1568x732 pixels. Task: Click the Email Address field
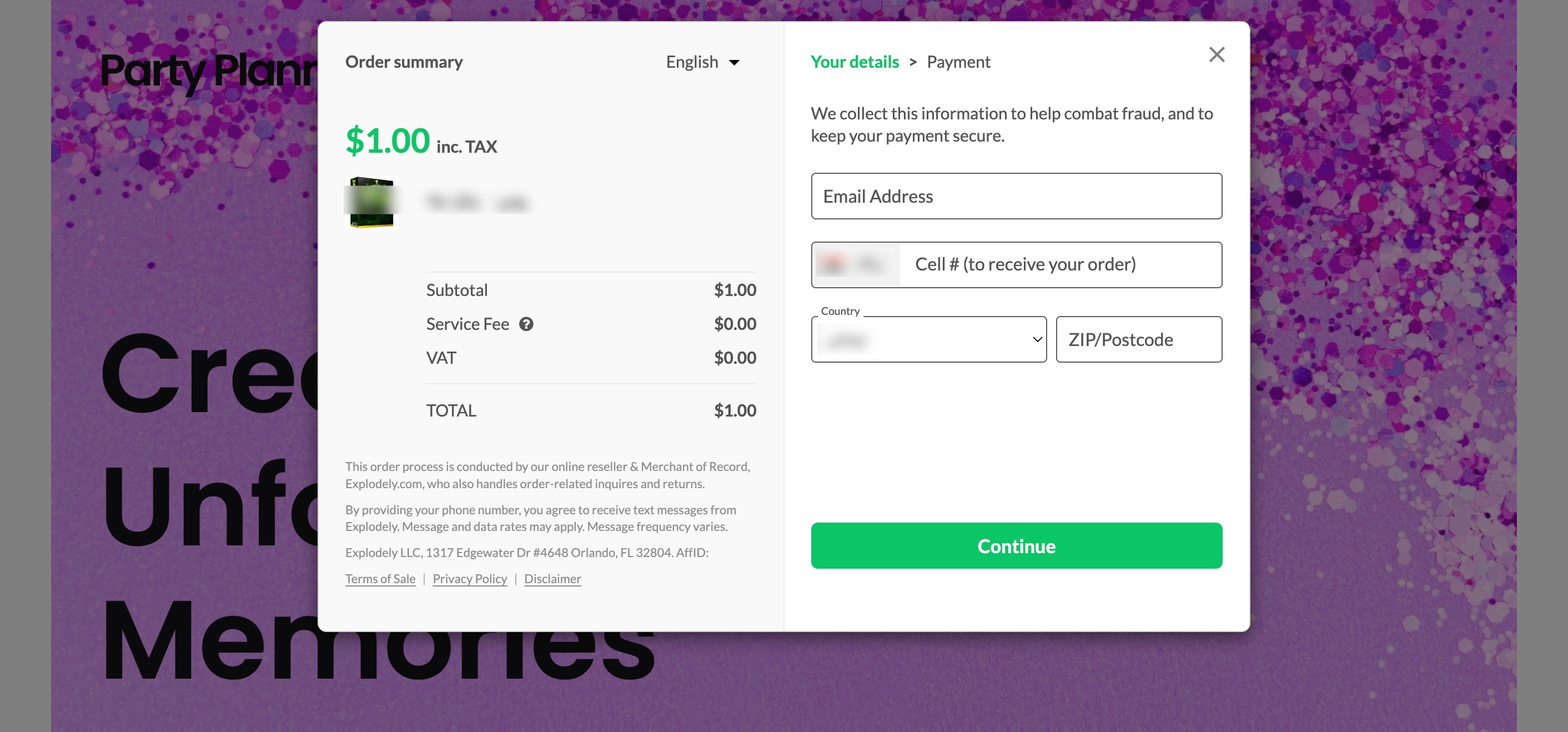coord(1016,196)
